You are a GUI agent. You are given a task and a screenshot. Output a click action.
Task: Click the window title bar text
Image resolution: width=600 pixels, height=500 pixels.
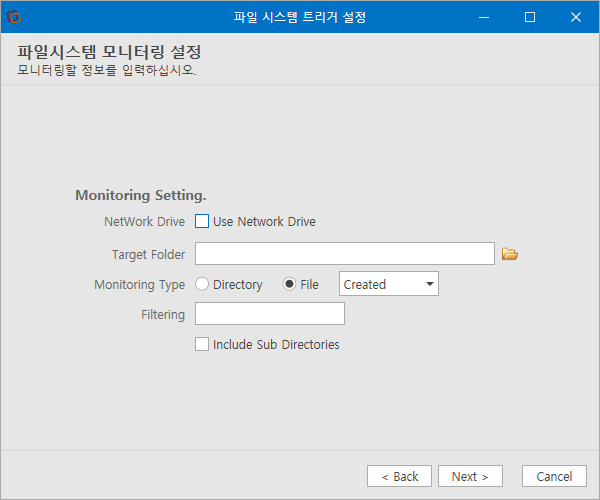(300, 17)
